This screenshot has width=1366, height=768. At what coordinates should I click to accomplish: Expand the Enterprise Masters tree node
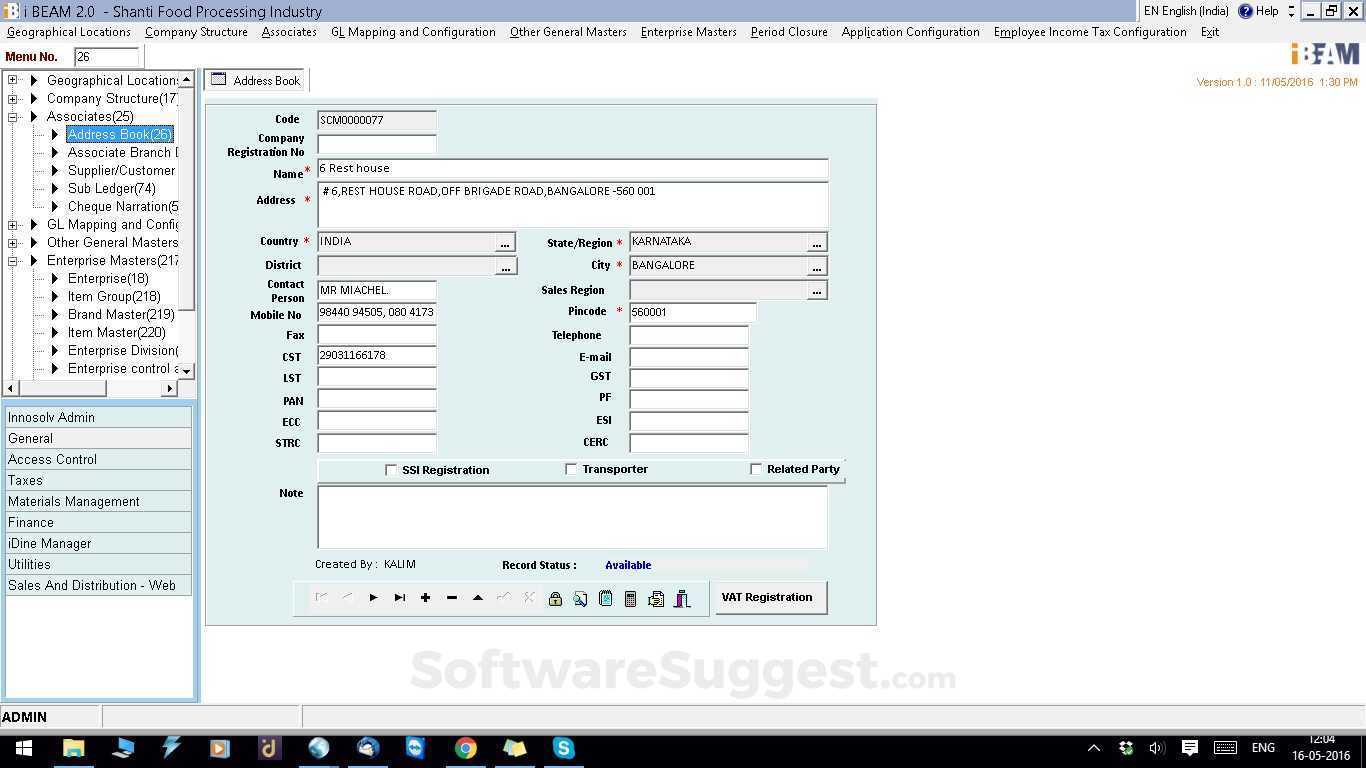coord(14,260)
